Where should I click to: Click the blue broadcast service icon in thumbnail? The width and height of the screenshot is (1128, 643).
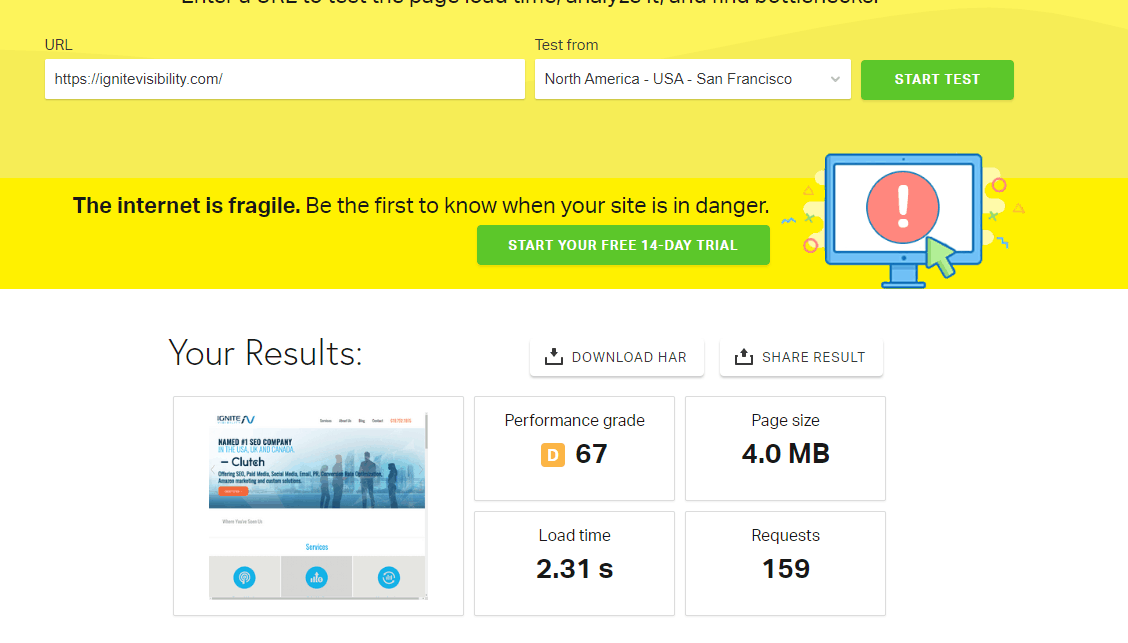pyautogui.click(x=244, y=577)
